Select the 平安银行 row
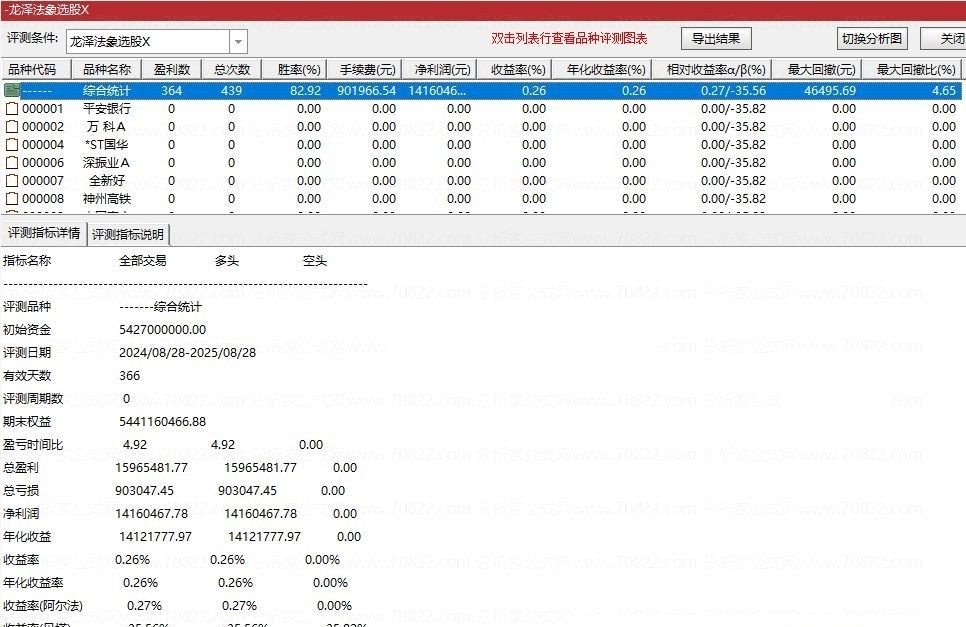 coord(481,109)
